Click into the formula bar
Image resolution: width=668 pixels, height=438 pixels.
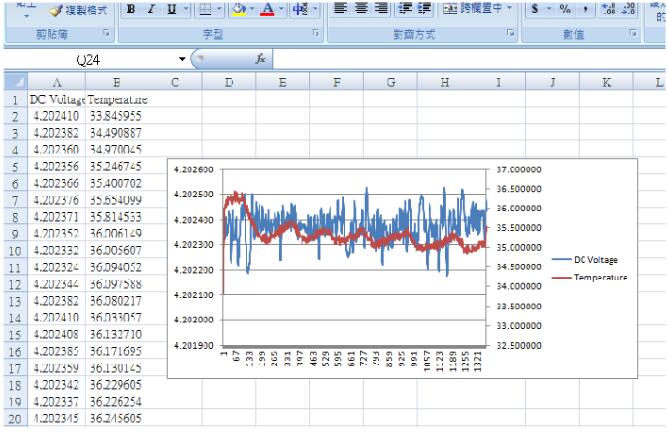coord(469,60)
